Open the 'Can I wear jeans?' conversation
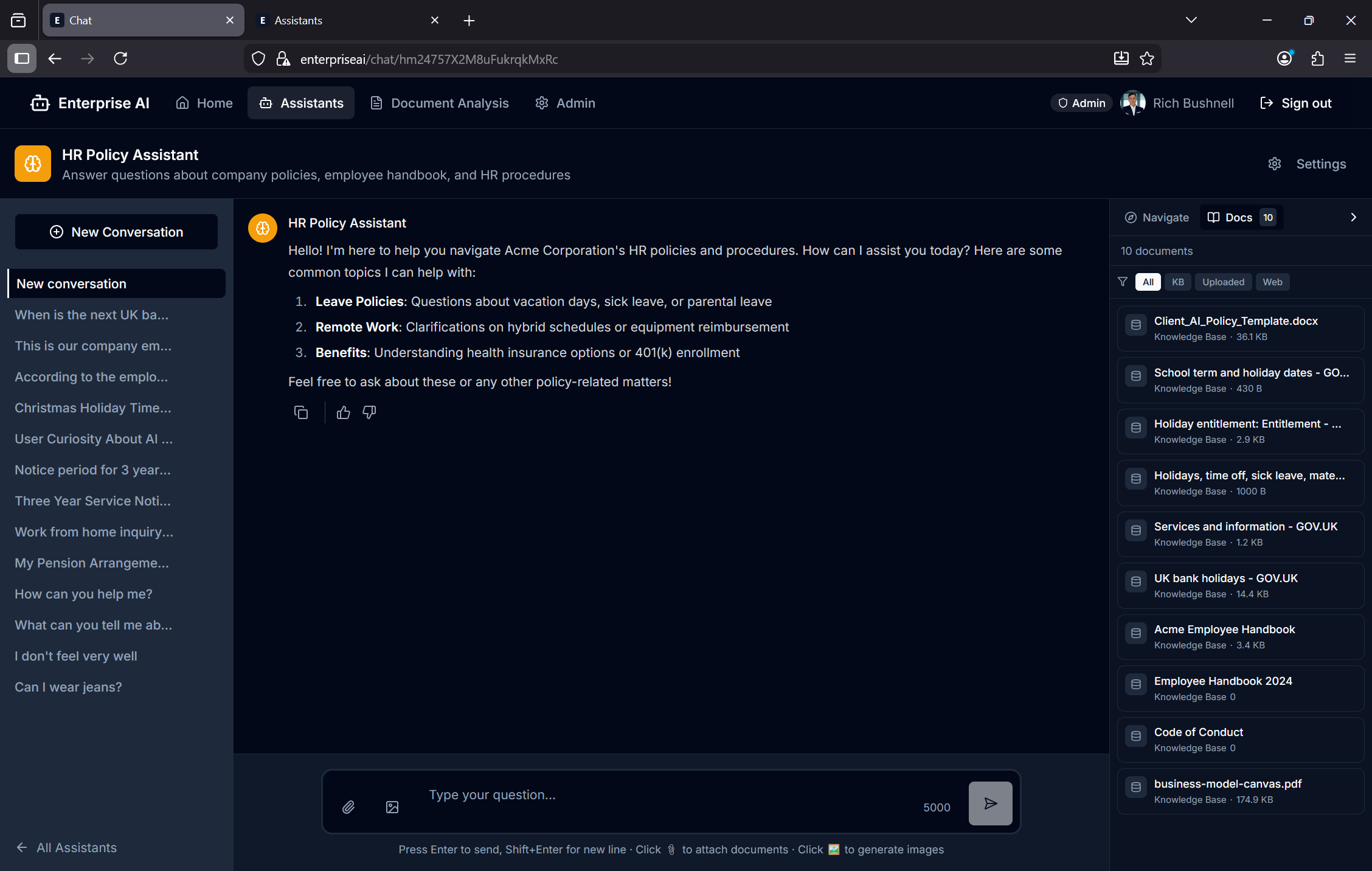Viewport: 1372px width, 871px height. 68,686
